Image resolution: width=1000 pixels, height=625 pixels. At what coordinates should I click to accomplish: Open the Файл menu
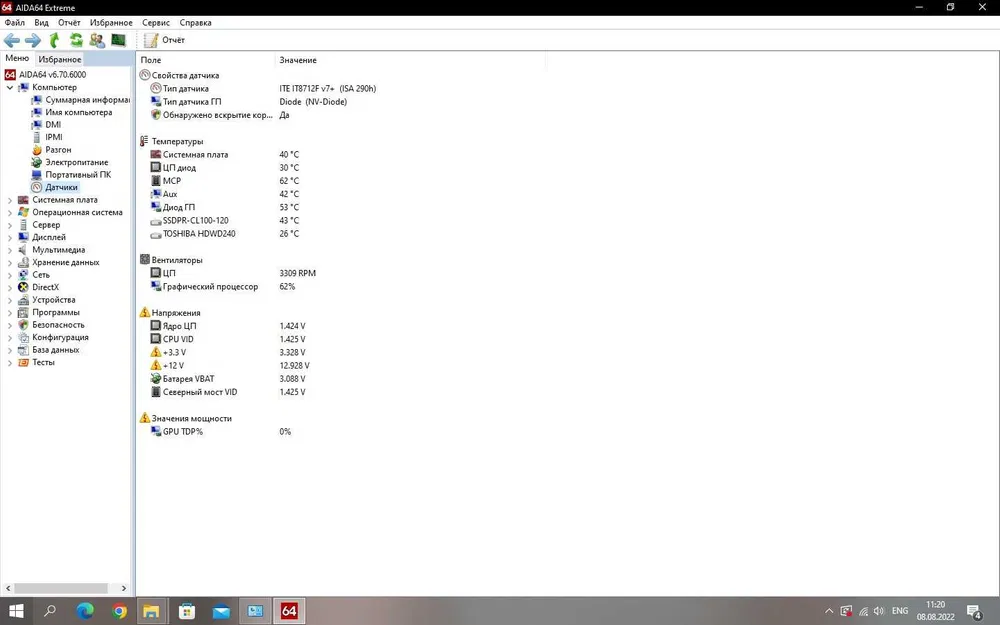click(15, 22)
